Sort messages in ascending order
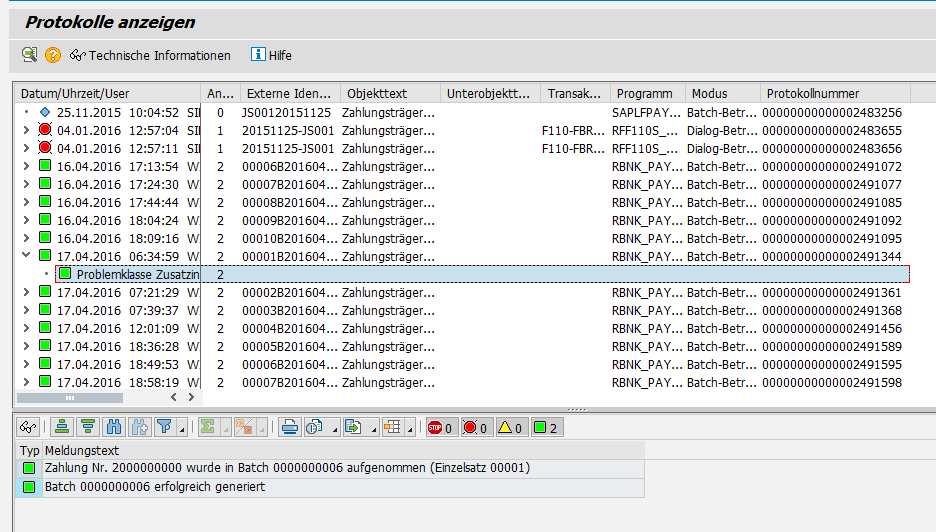The image size is (936, 532). (62, 427)
